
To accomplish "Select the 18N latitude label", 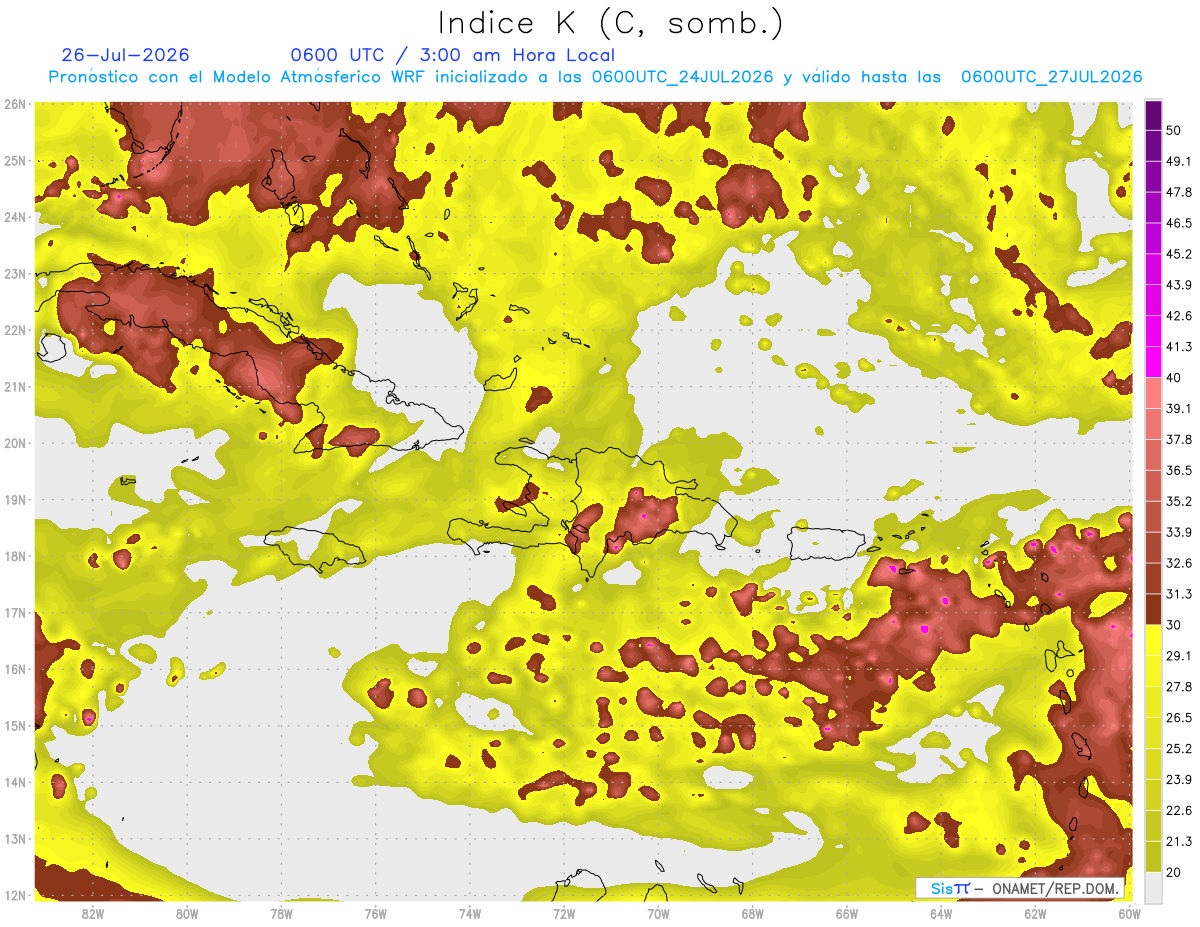I will (x=15, y=556).
